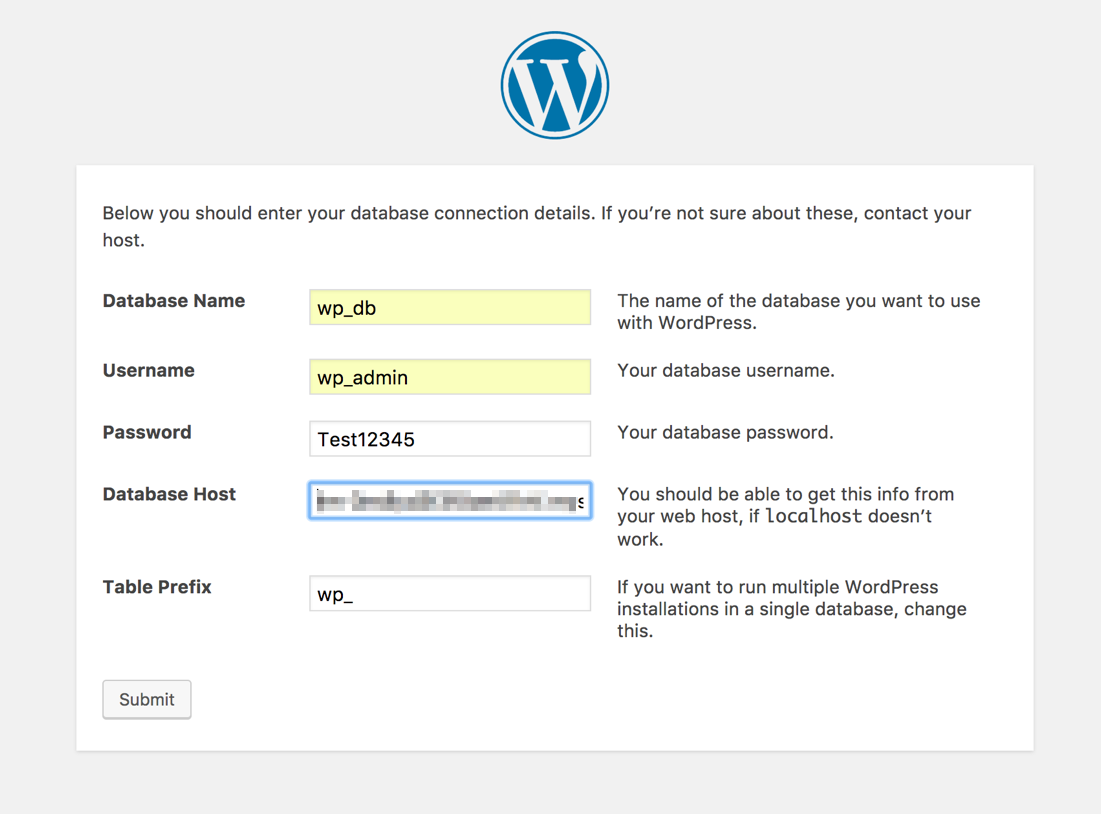
Task: Click the WordPress logo
Action: point(555,85)
